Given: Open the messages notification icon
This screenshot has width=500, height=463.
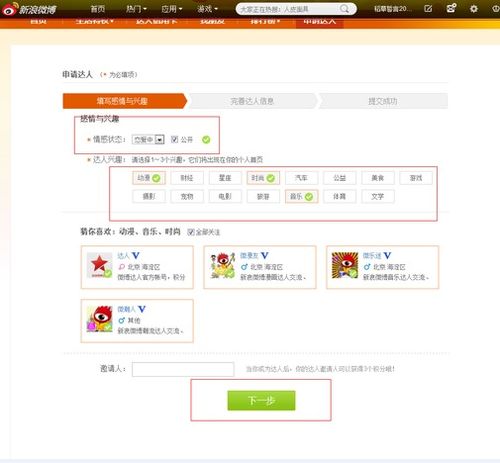Looking at the screenshot, I should (451, 8).
